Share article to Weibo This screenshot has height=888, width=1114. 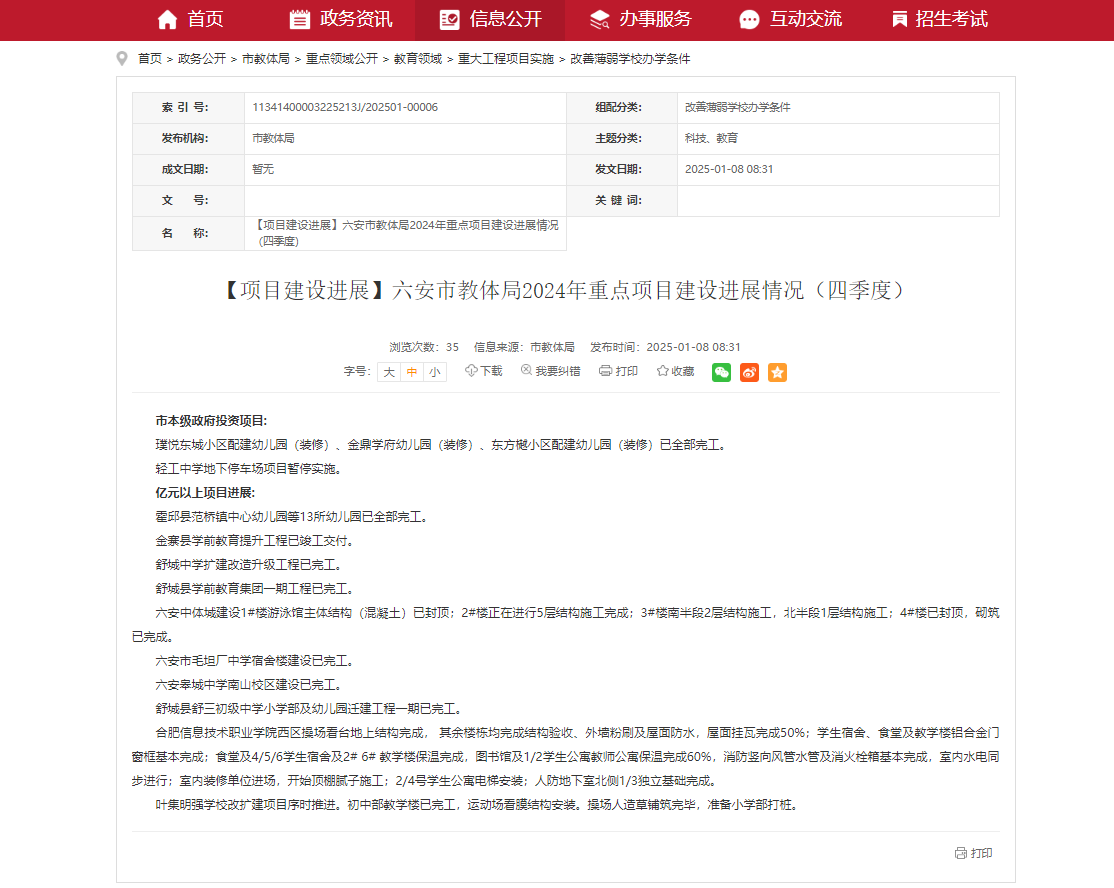749,372
